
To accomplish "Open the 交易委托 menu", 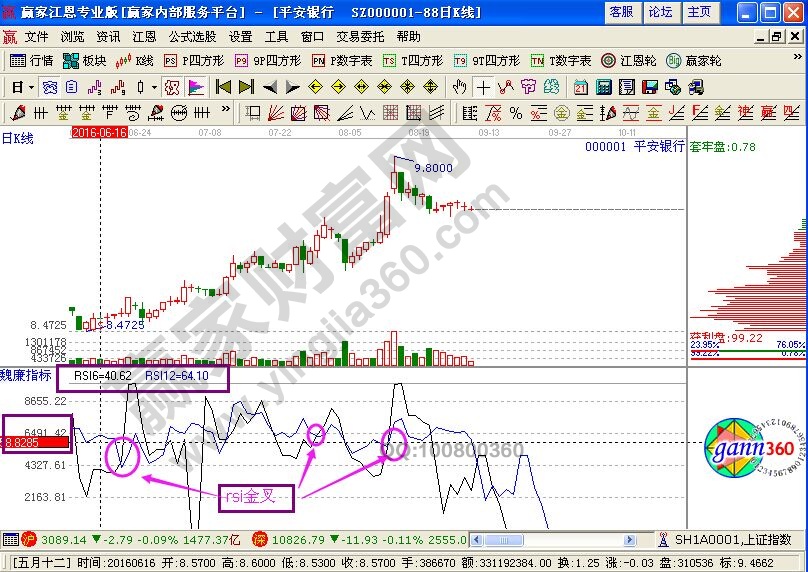I will click(359, 36).
